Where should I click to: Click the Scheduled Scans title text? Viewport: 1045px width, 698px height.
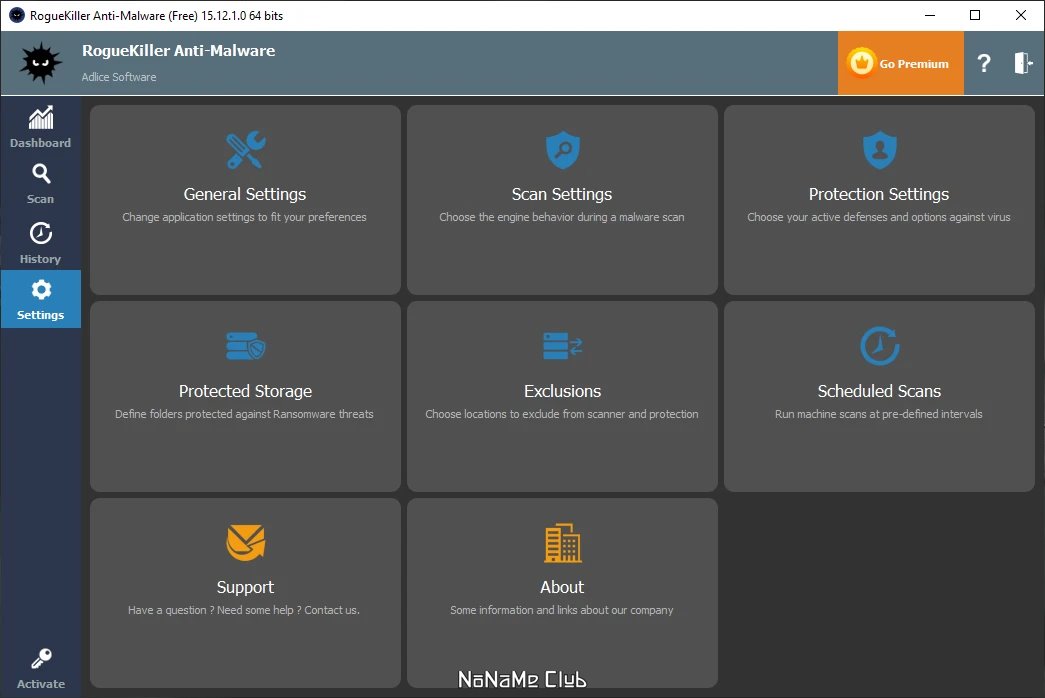tap(879, 391)
